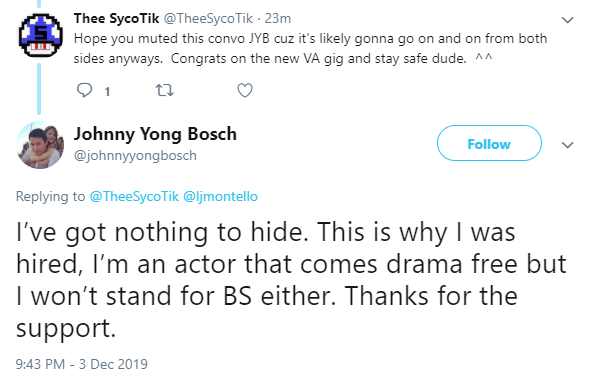Open the @ljmontello mention link

pyautogui.click(x=220, y=196)
